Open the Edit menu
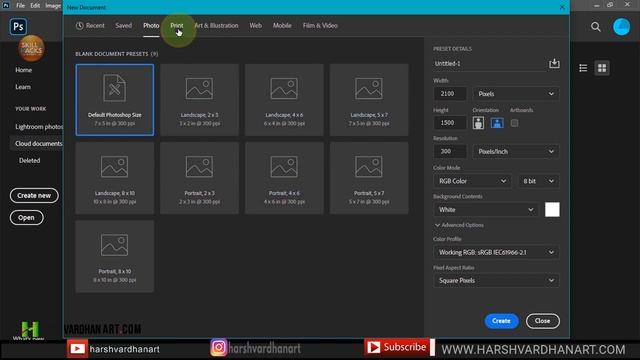The width and height of the screenshot is (640, 360). click(x=35, y=6)
